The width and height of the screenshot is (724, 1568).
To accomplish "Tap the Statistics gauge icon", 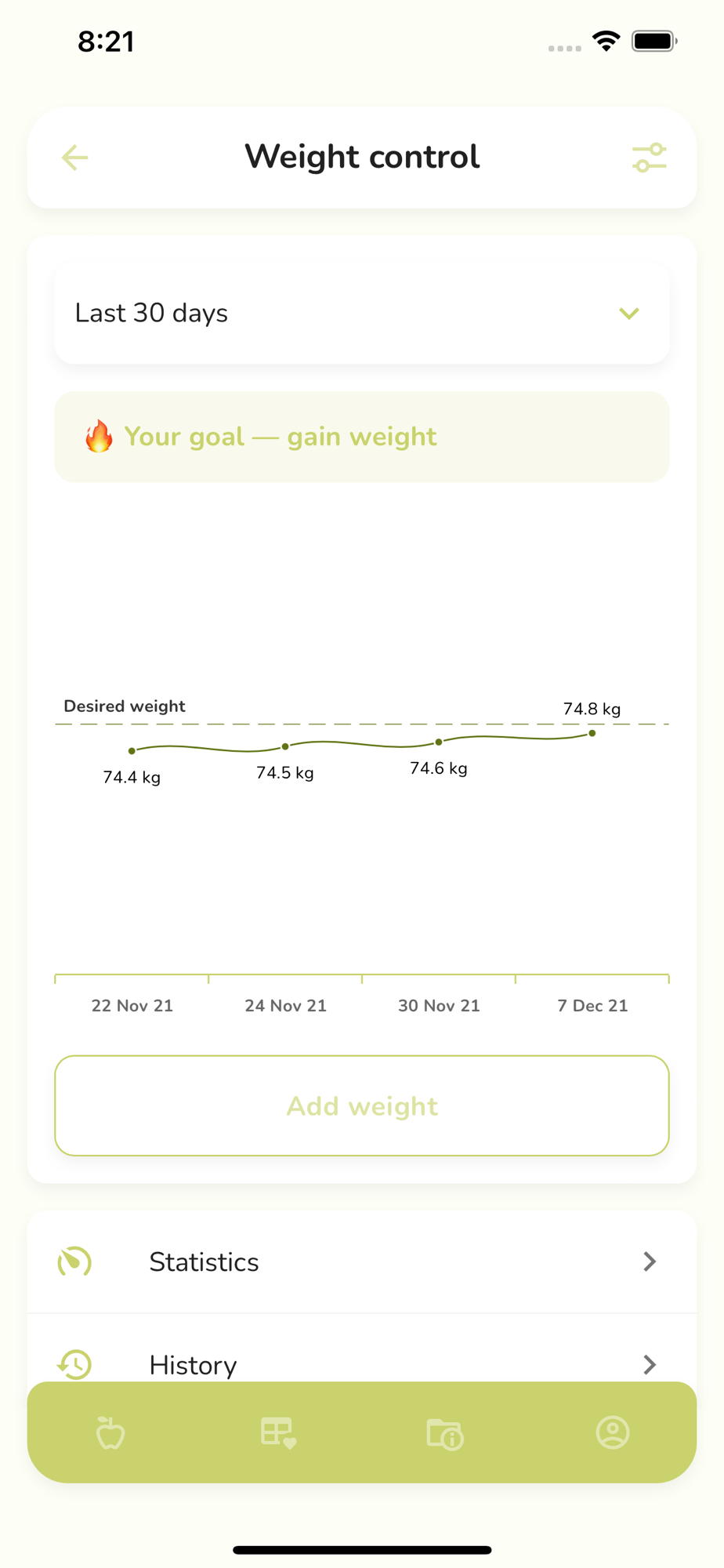I will point(75,1261).
